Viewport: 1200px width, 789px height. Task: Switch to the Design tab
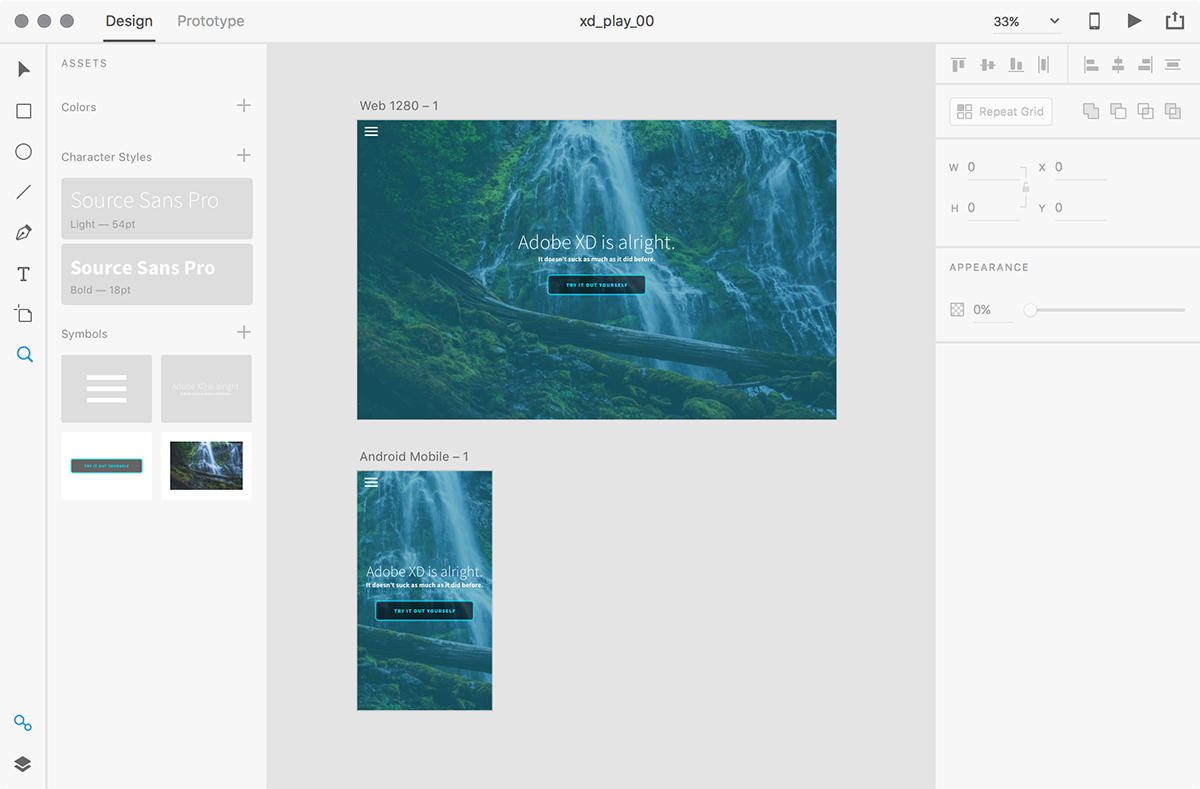coord(129,21)
